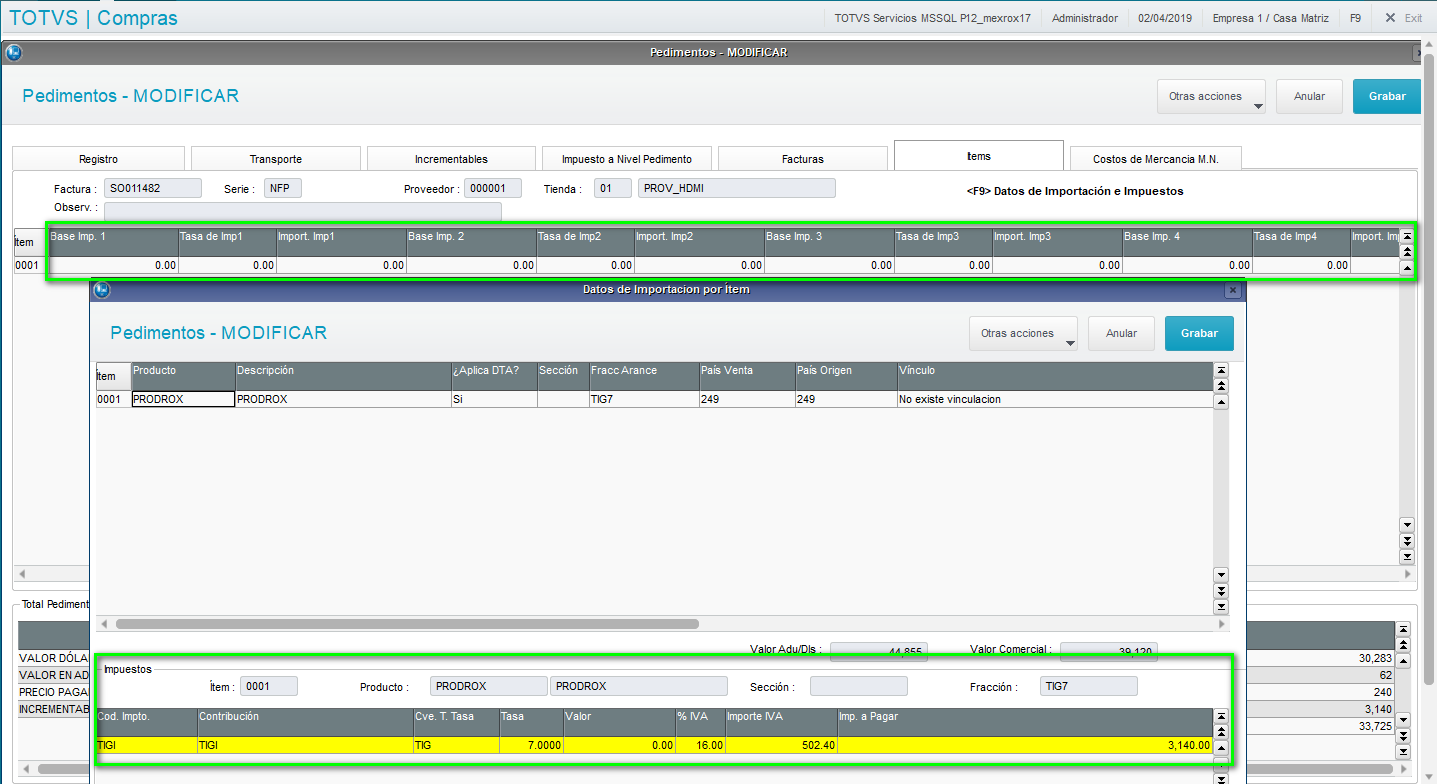Move down one line in dialog Producto grid
Viewport: 1437px width, 784px height.
tap(1220, 575)
